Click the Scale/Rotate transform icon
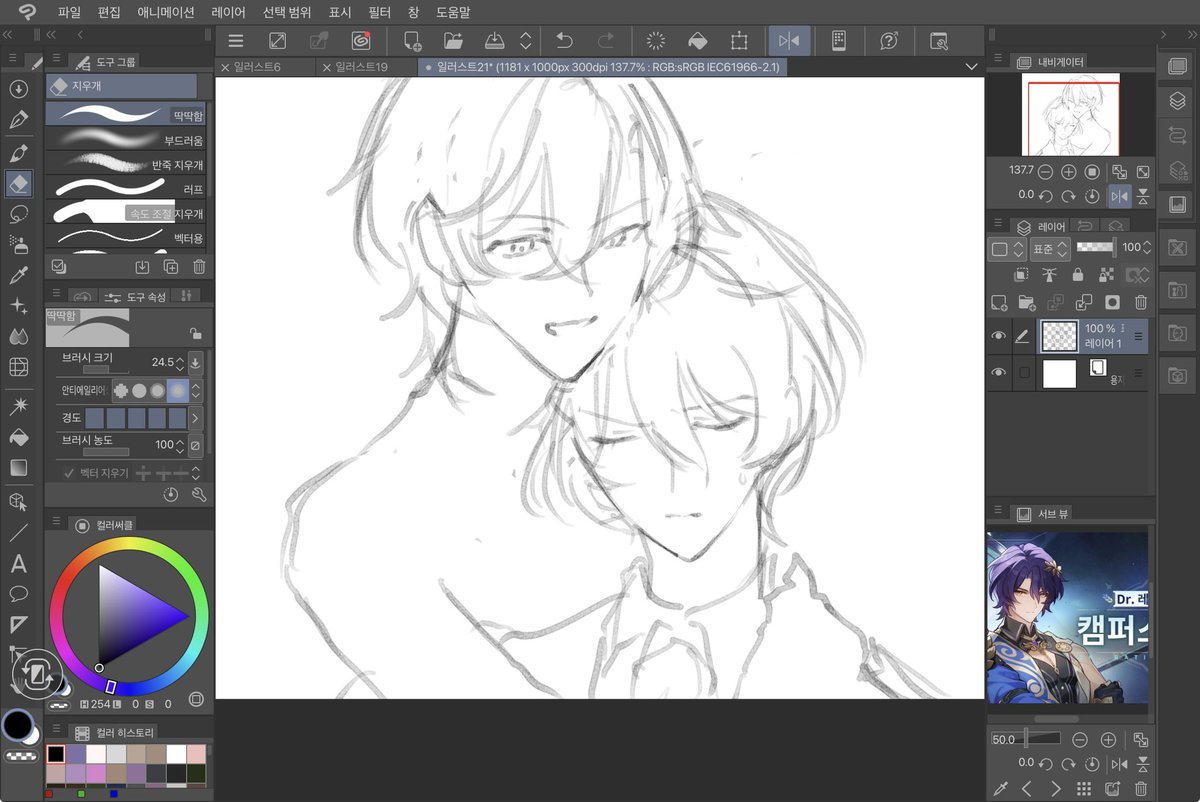Screen dimensions: 1200x802 [x=738, y=41]
